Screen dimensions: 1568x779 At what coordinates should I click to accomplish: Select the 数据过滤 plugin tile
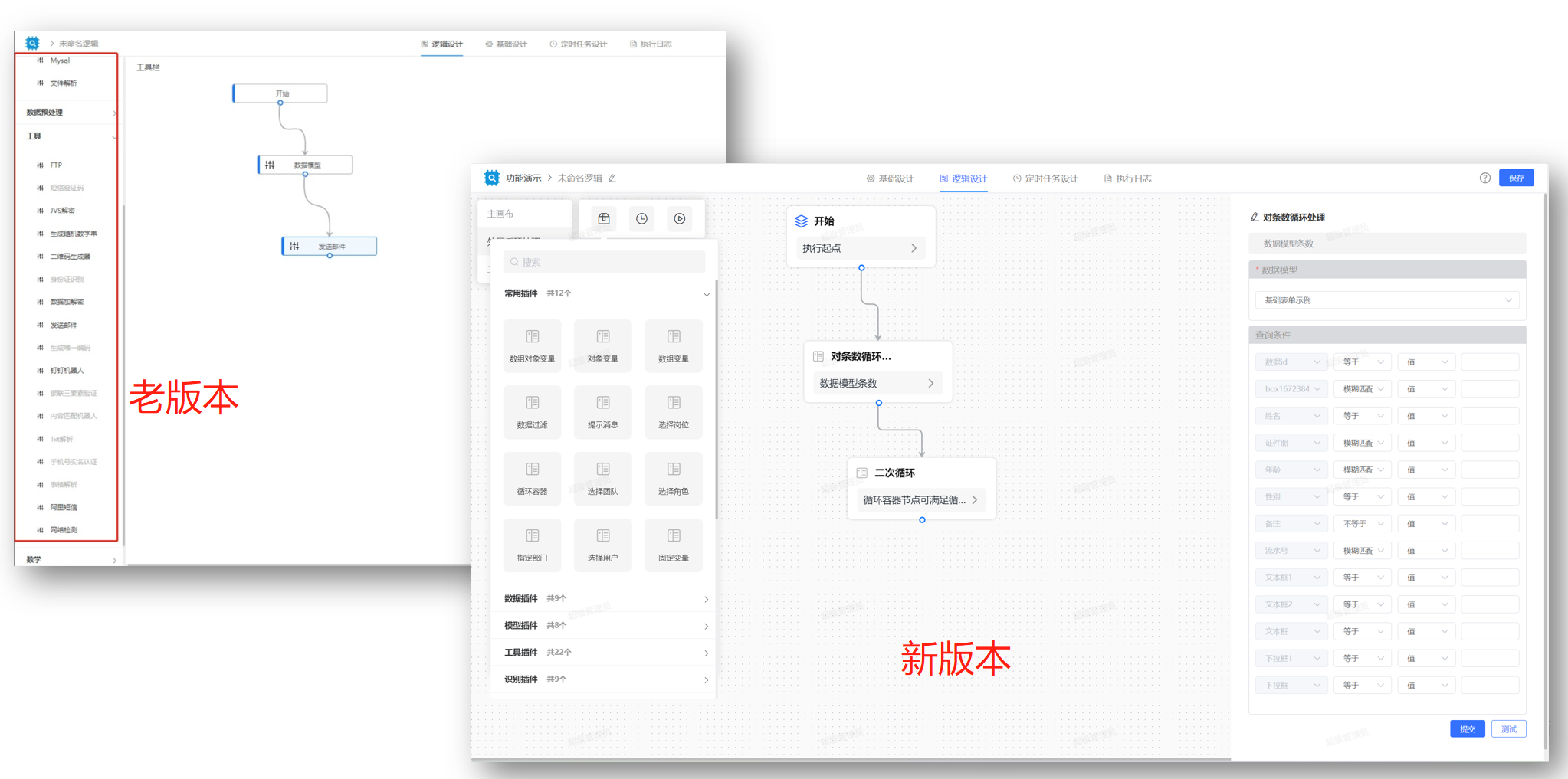(x=532, y=412)
